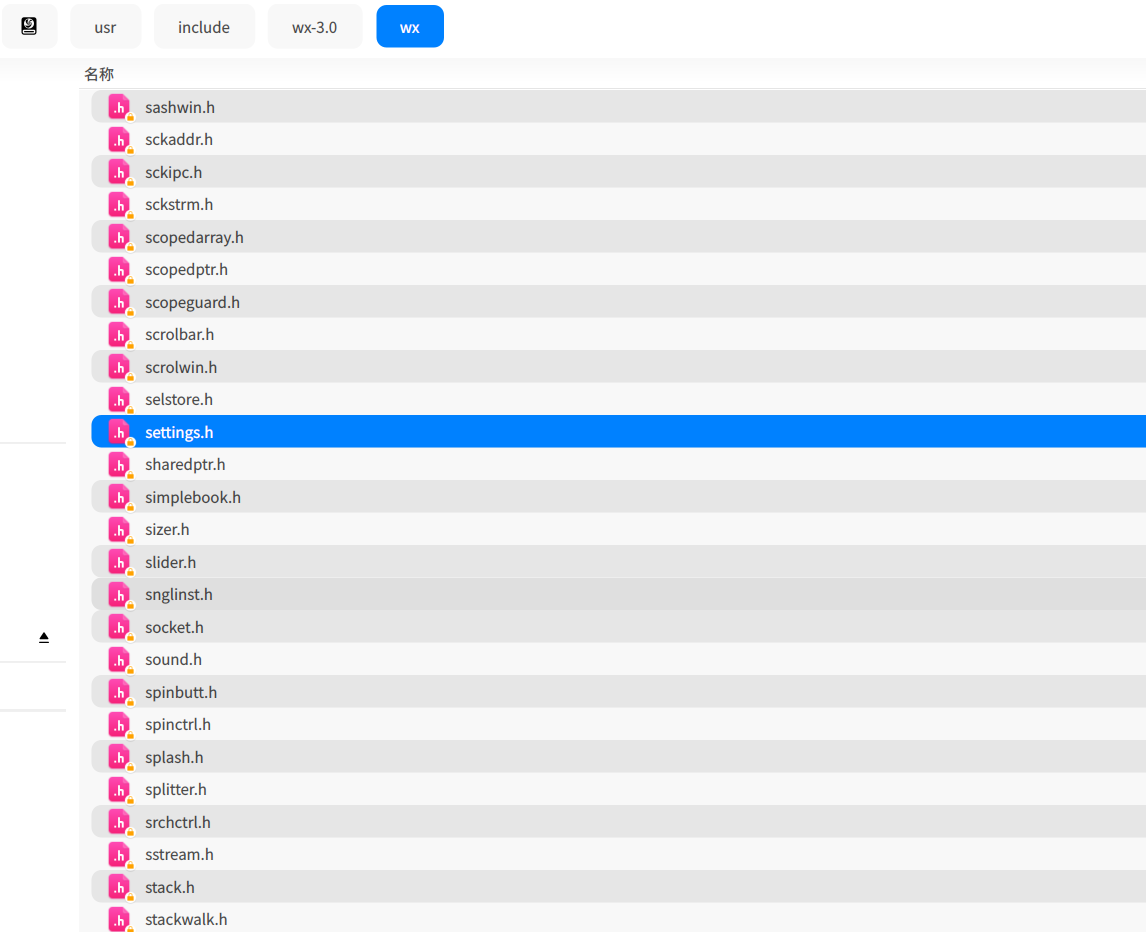Click the stackwalk.h file name

(186, 920)
